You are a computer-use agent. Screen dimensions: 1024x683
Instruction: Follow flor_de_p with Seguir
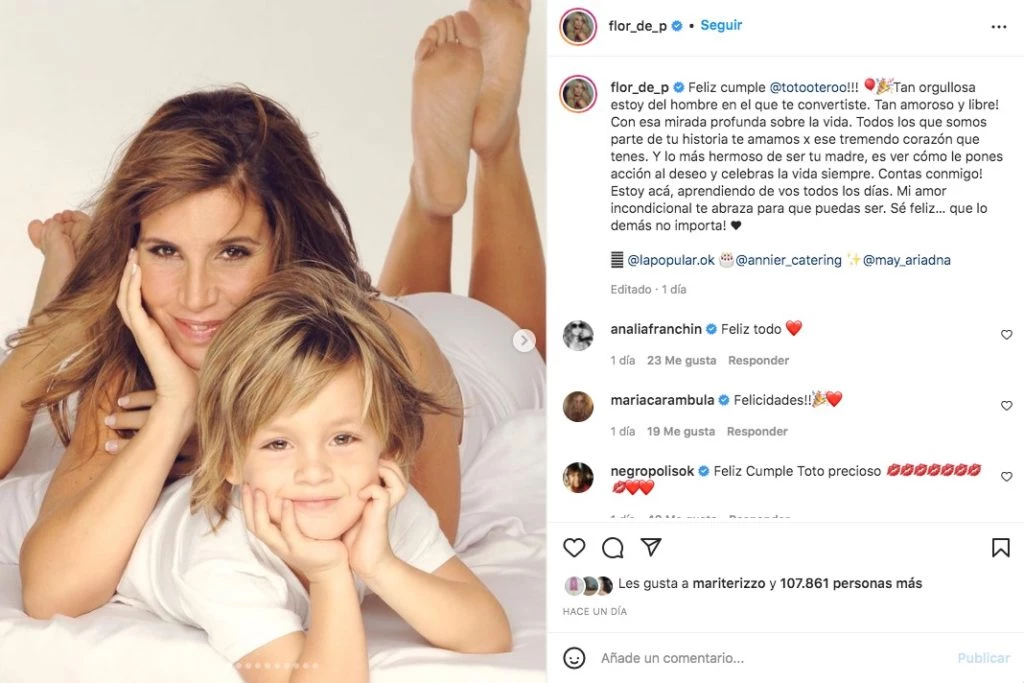click(721, 25)
